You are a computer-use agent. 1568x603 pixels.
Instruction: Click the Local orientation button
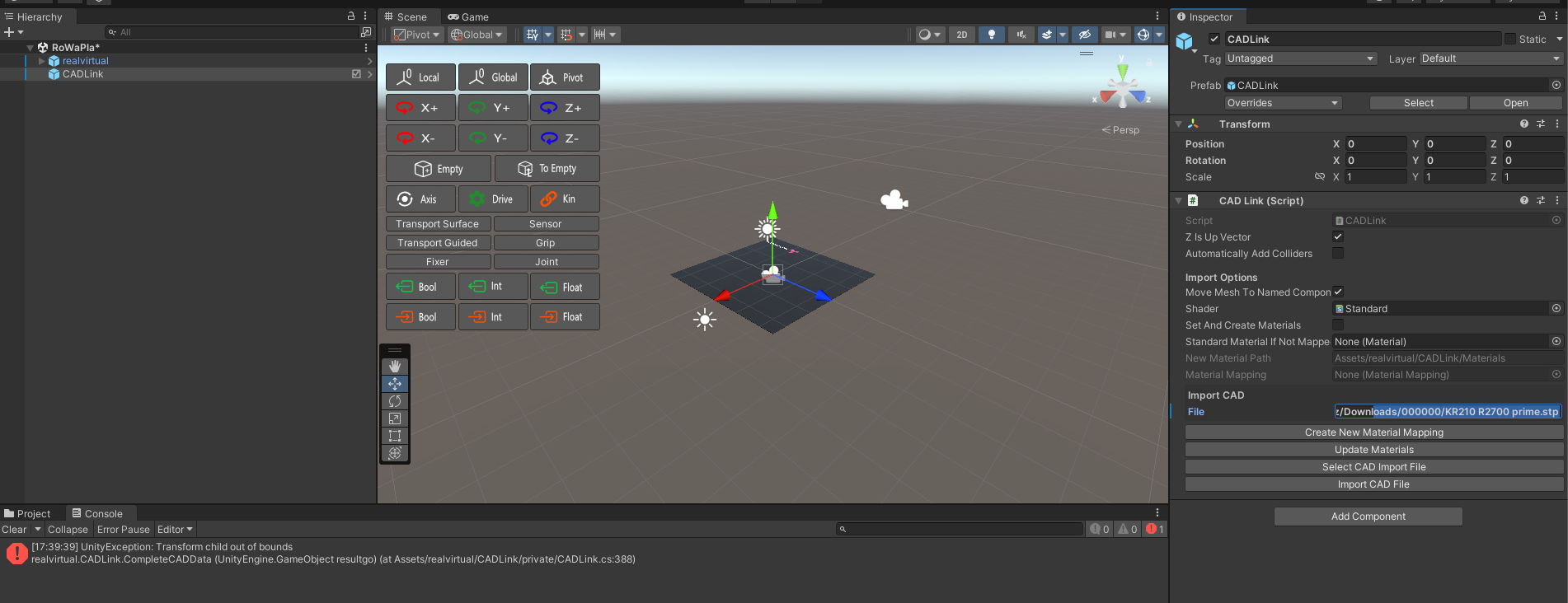click(420, 77)
